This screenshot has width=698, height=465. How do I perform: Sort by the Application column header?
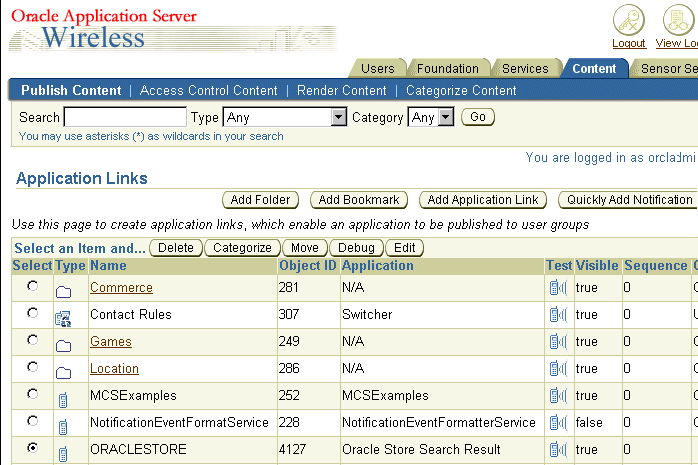[x=377, y=266]
